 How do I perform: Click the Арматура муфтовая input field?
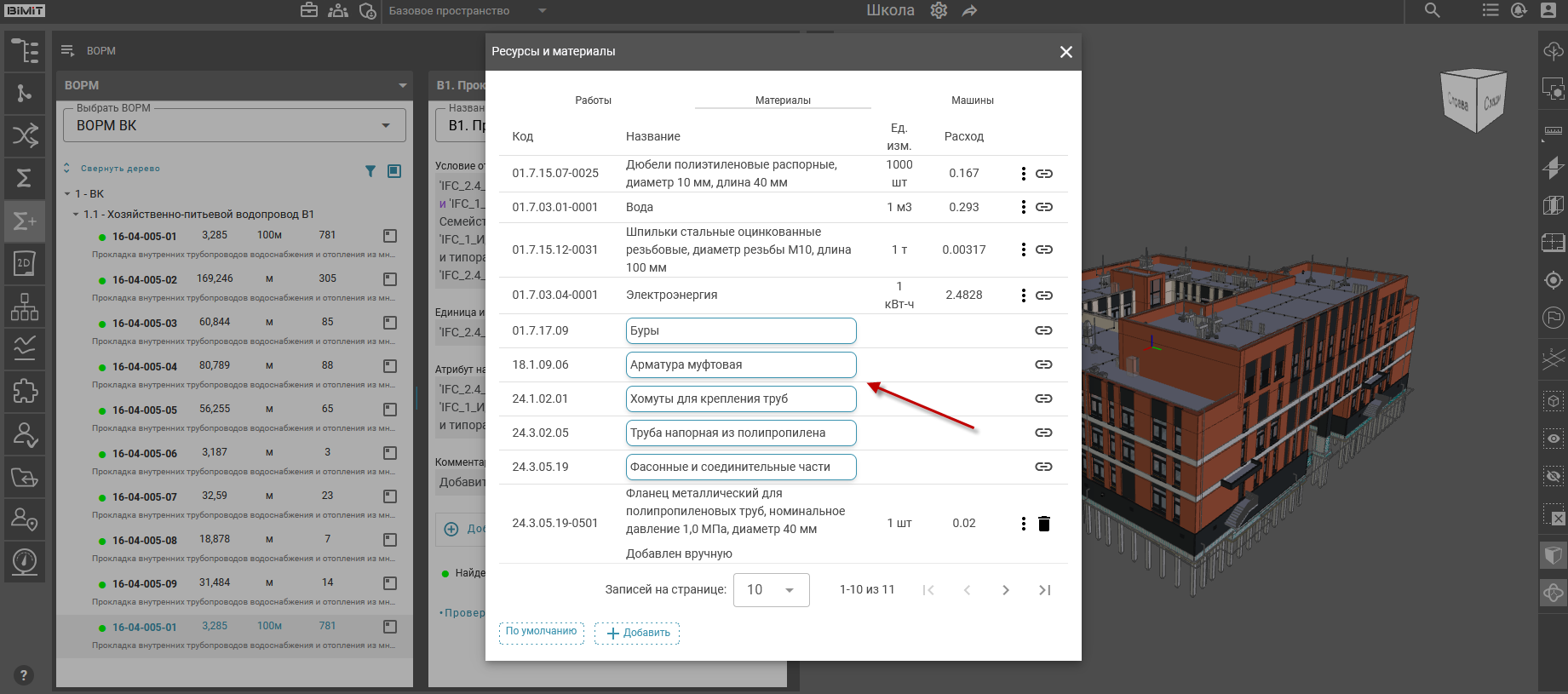click(740, 364)
